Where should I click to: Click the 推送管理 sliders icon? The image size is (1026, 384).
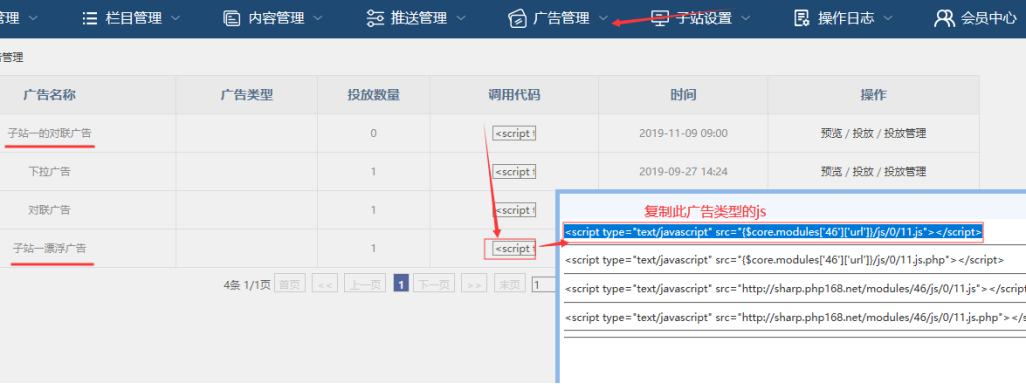pyautogui.click(x=375, y=18)
